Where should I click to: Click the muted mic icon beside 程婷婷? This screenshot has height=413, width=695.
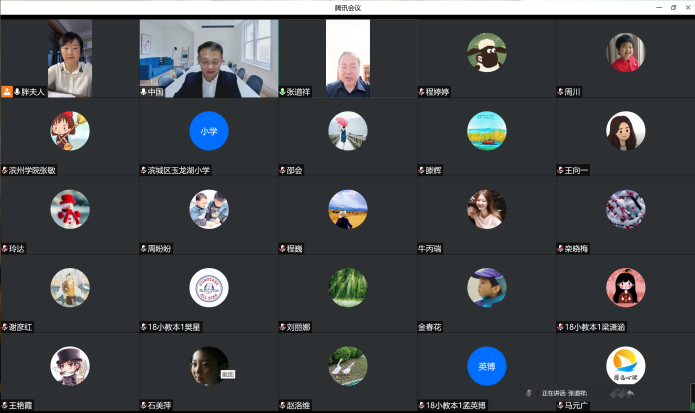click(x=422, y=91)
